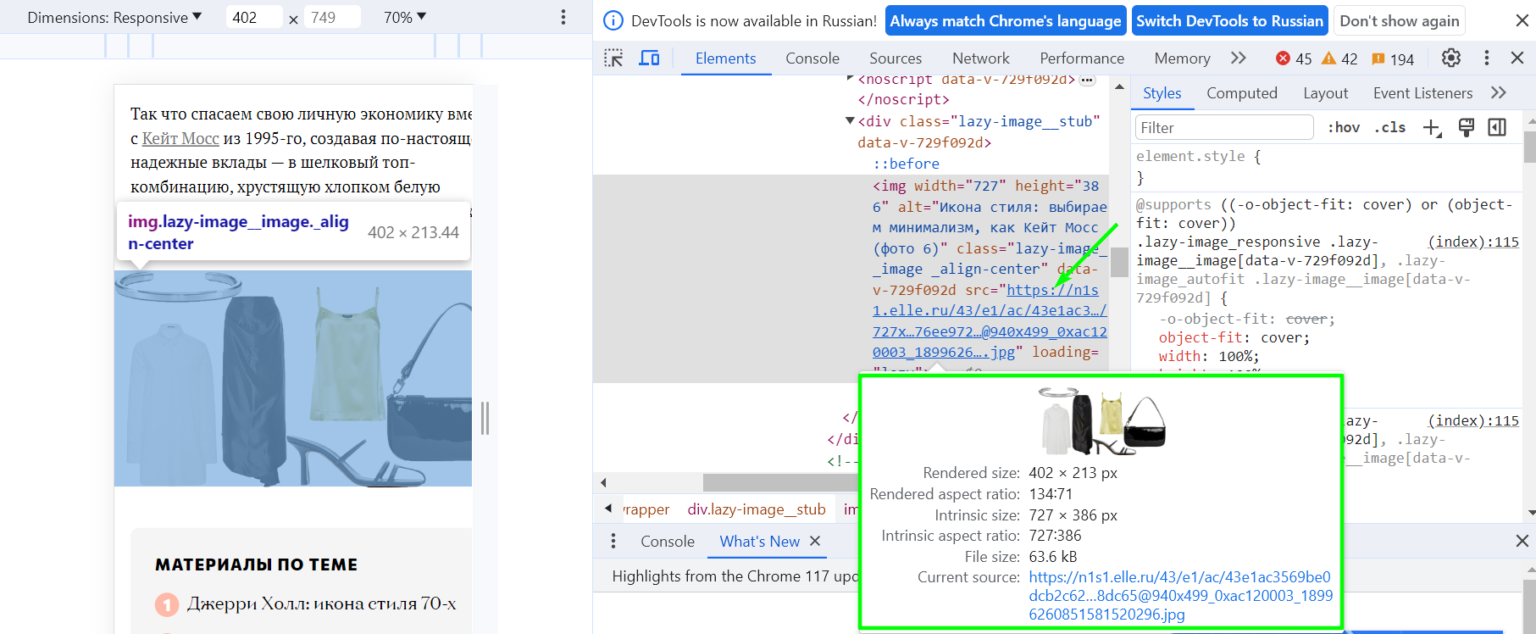Open the rendering emulations paintbrush icon
The width and height of the screenshot is (1536, 634).
(x=1466, y=127)
